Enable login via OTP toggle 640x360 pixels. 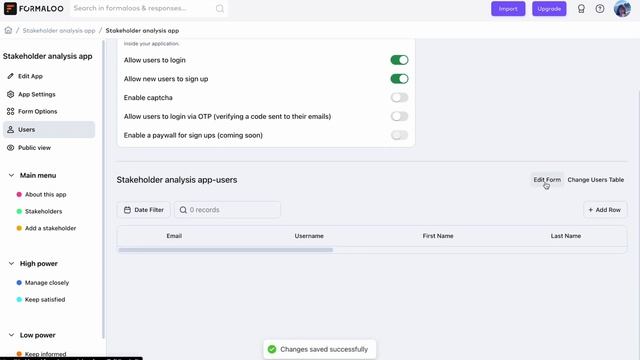(399, 116)
